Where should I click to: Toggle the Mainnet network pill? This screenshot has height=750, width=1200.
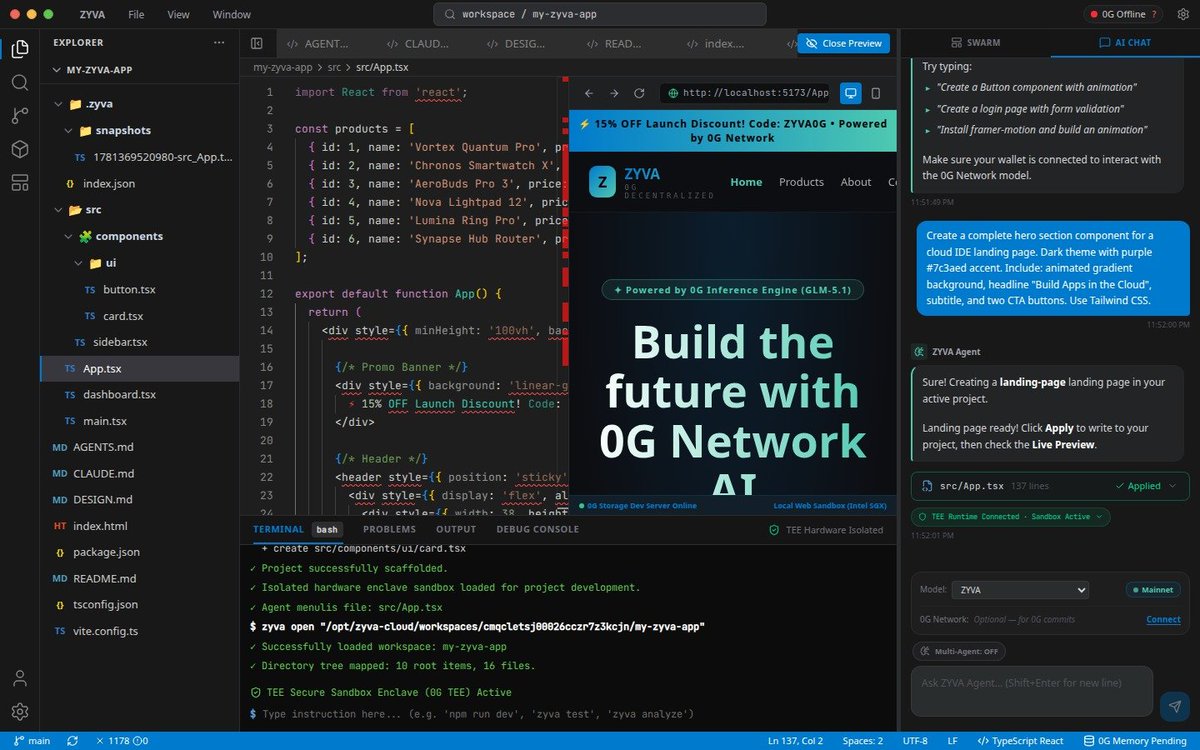point(1153,590)
